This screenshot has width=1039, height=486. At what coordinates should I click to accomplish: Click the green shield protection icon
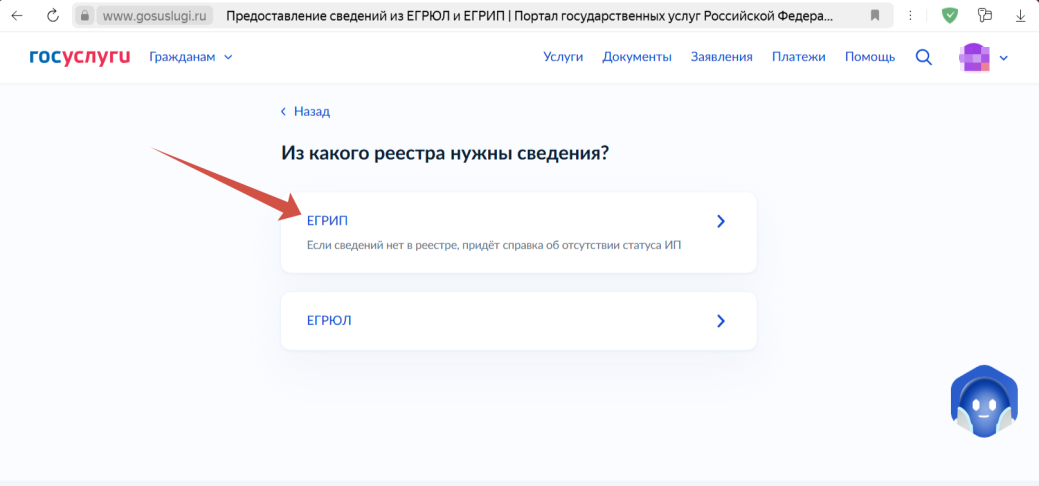point(949,16)
